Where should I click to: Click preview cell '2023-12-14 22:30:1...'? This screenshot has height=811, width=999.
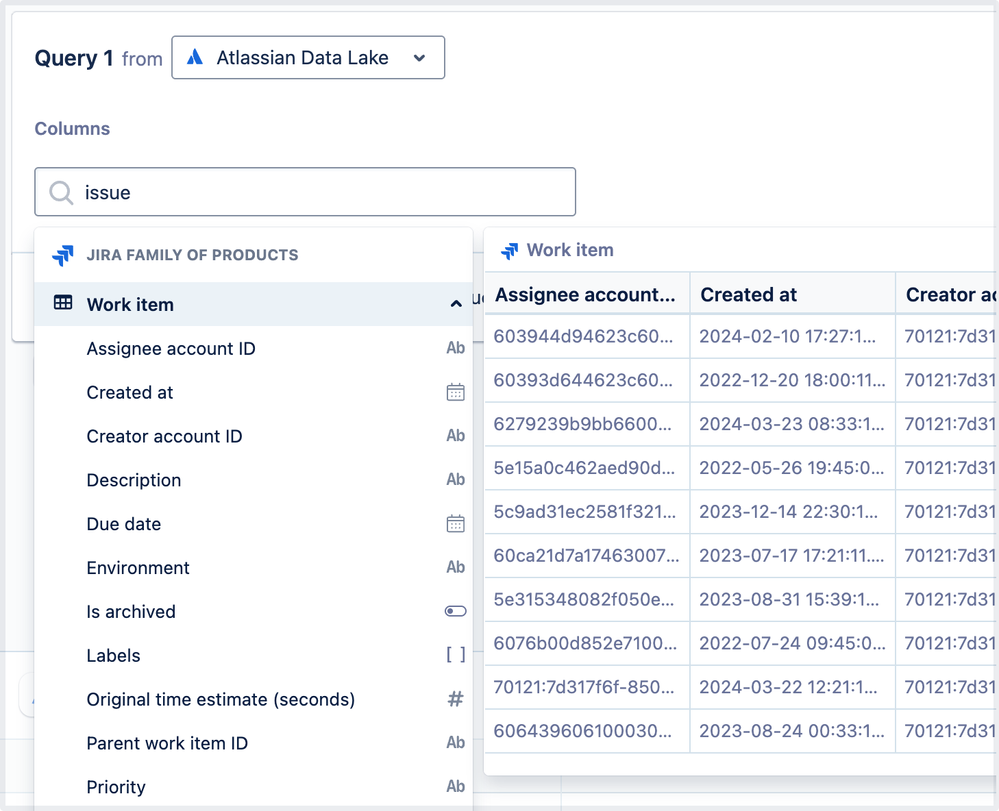(793, 512)
